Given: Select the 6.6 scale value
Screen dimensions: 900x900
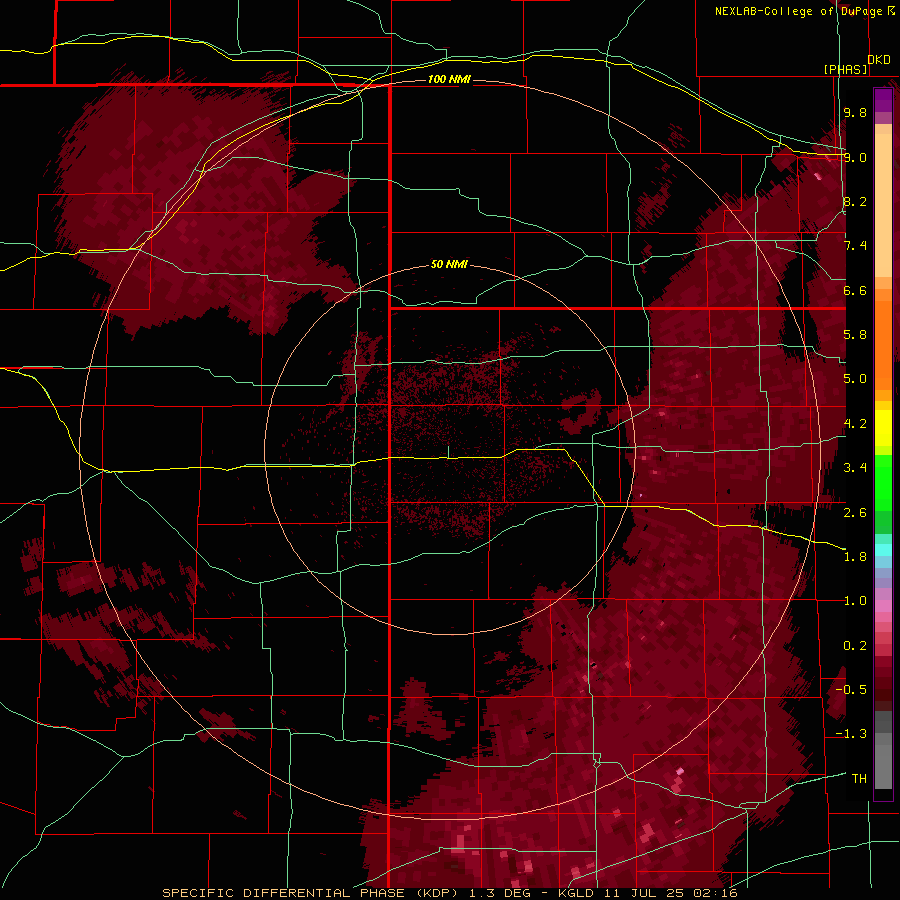Looking at the screenshot, I should (x=855, y=290).
